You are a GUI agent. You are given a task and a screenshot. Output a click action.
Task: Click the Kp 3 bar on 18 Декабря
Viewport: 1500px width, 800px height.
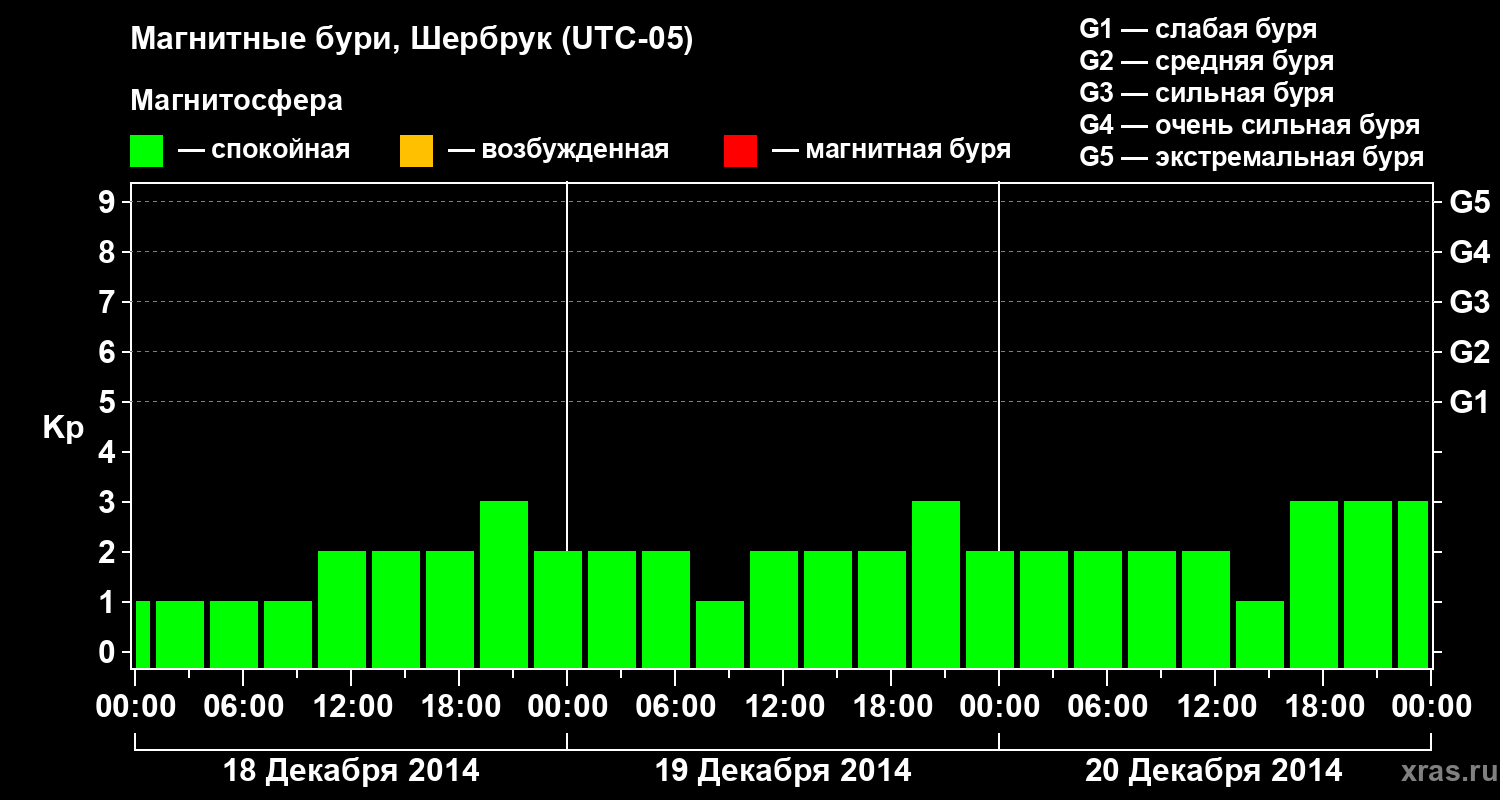point(504,584)
